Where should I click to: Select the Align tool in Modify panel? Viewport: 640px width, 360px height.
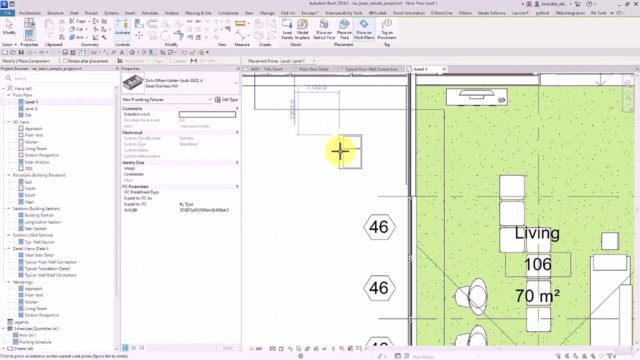[139, 24]
